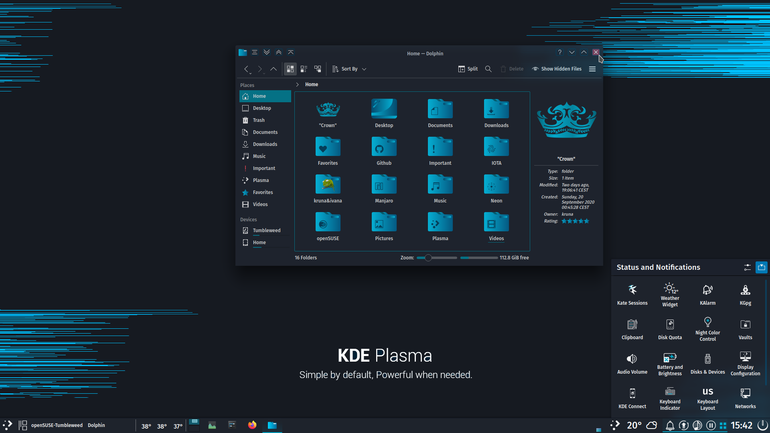Select Videos in Places panel
This screenshot has width=770, height=433.
(265, 204)
